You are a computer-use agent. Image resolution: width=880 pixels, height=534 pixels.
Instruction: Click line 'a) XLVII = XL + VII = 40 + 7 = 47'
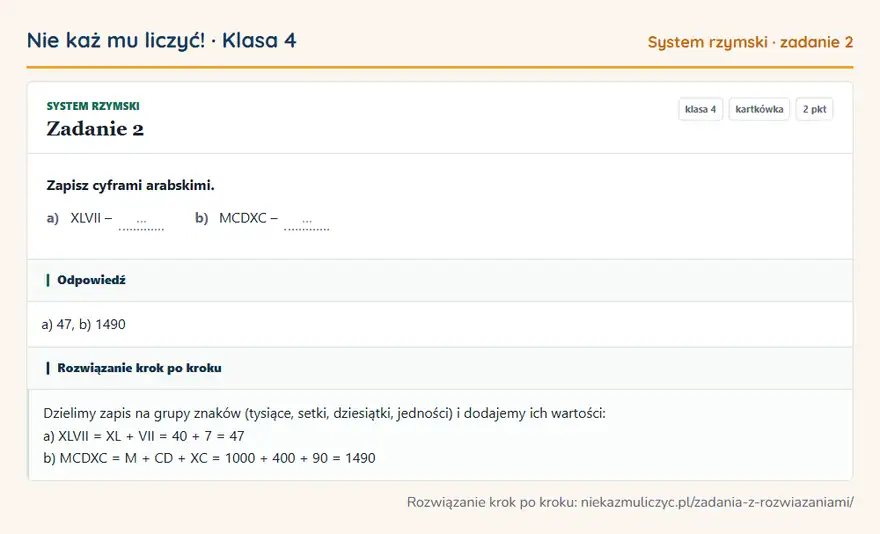(144, 436)
